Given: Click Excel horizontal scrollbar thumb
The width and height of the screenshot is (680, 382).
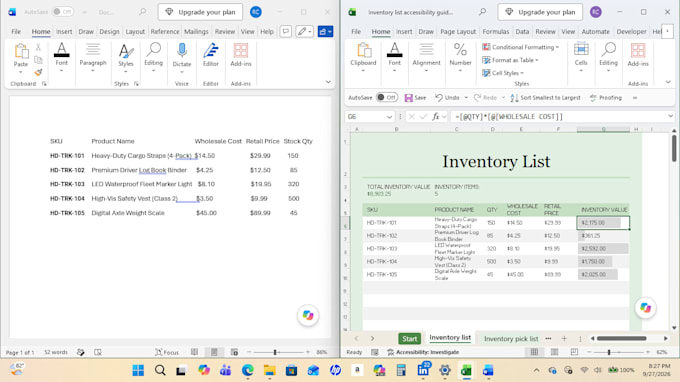Looking at the screenshot, I should point(621,338).
